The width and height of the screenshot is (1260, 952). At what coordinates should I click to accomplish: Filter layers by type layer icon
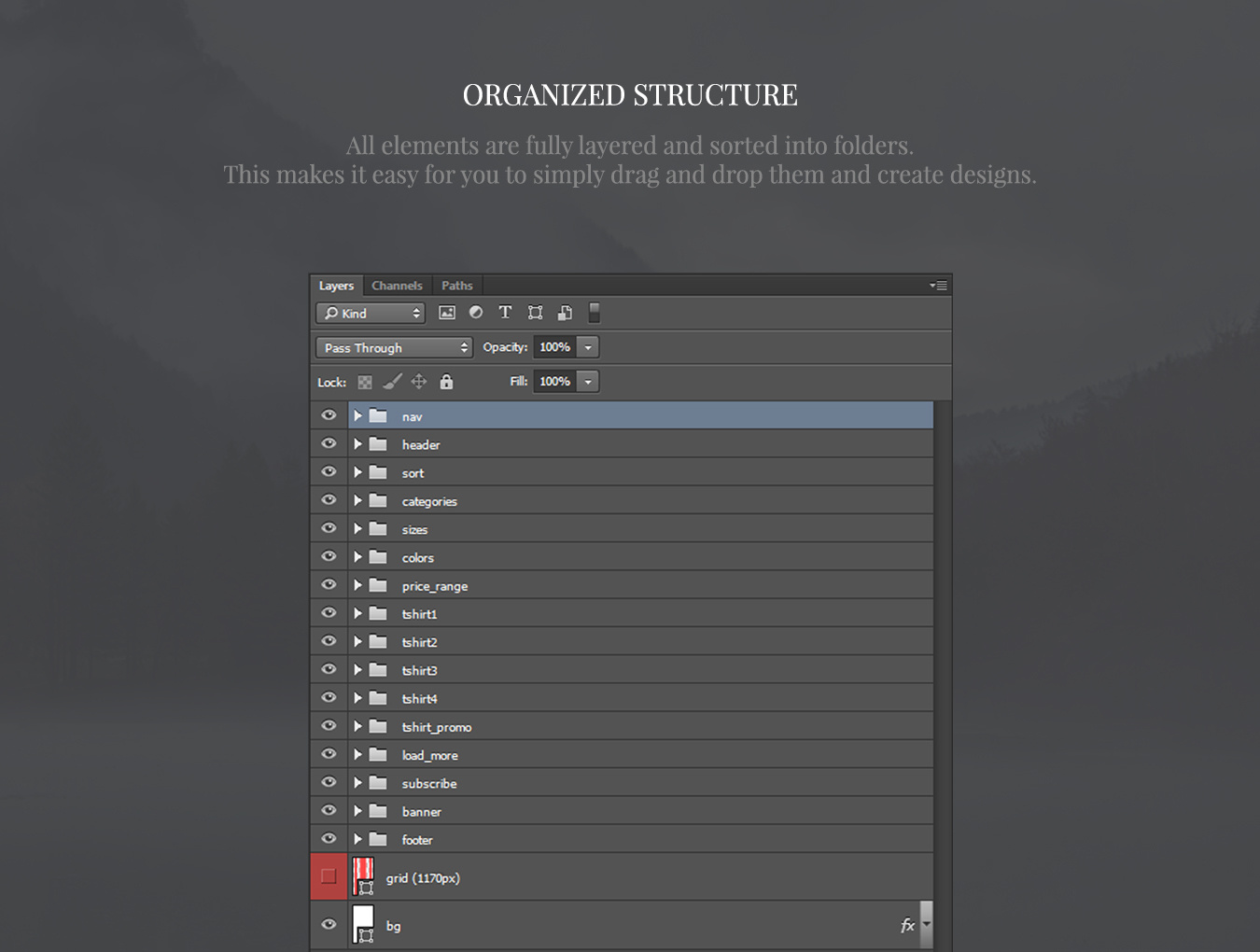(x=505, y=313)
